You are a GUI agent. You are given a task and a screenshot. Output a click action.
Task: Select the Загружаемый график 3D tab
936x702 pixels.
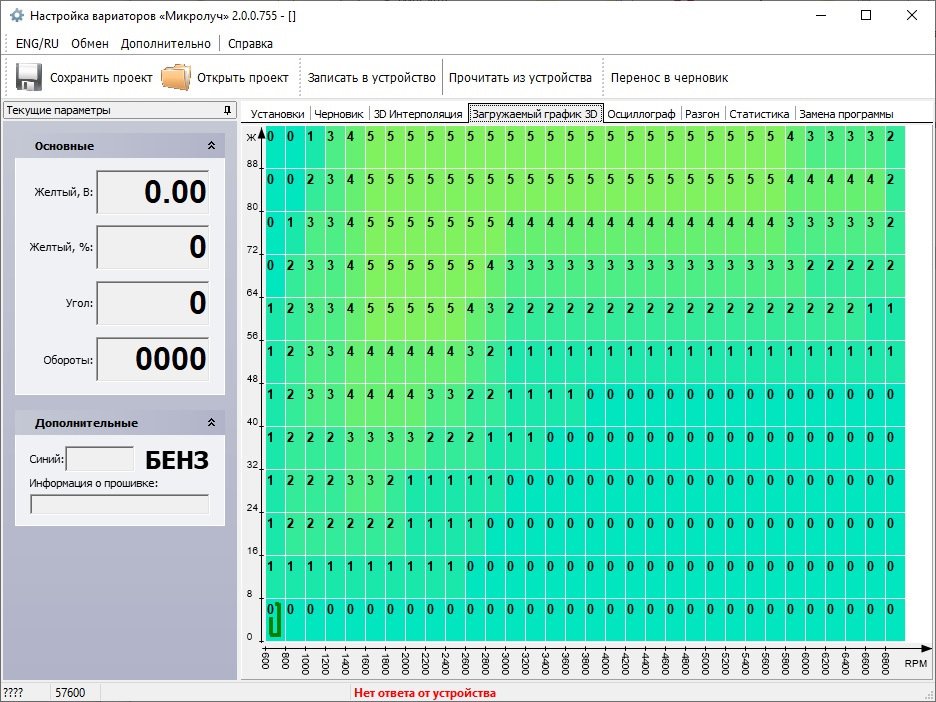tap(535, 114)
